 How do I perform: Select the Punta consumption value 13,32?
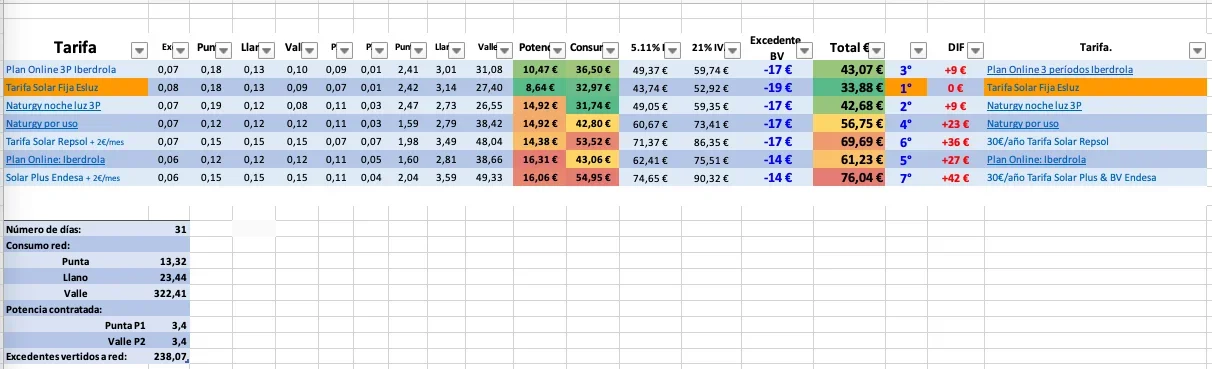[169, 261]
